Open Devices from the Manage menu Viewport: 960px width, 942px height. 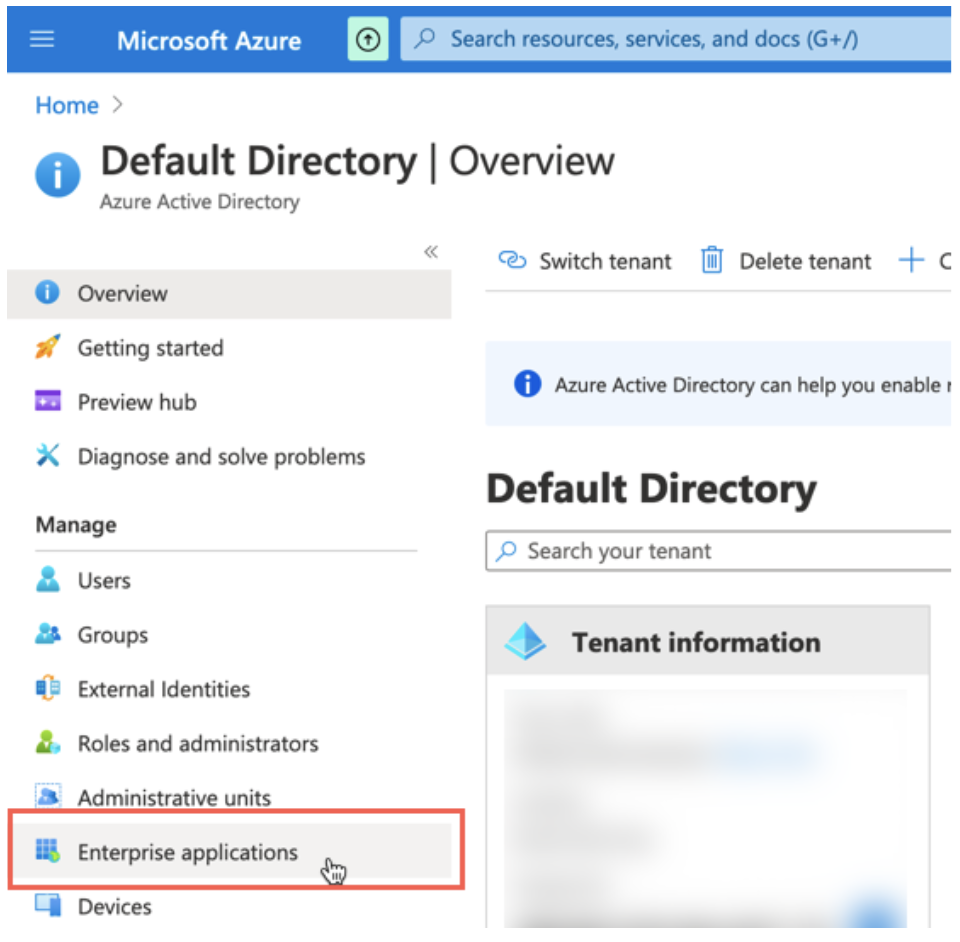coord(114,906)
